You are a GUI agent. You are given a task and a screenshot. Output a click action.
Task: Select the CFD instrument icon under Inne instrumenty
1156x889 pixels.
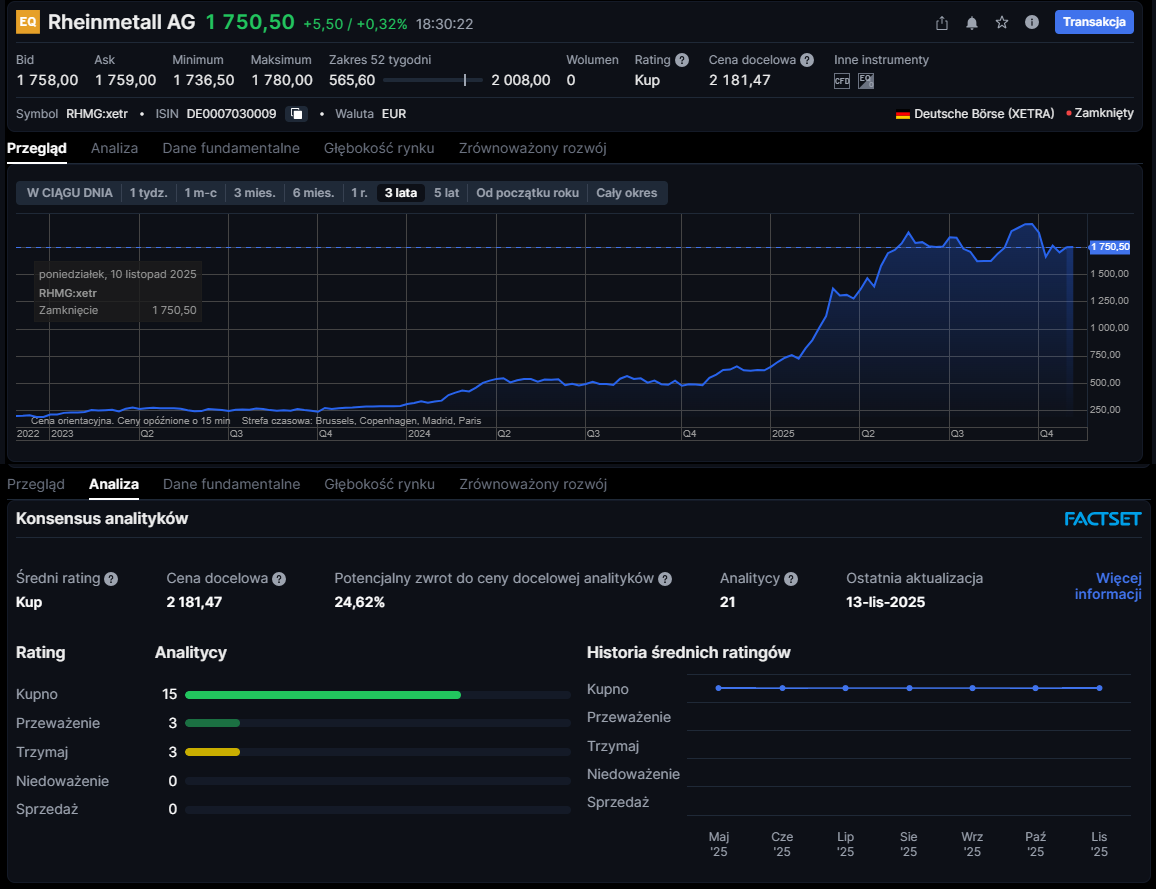pos(842,81)
